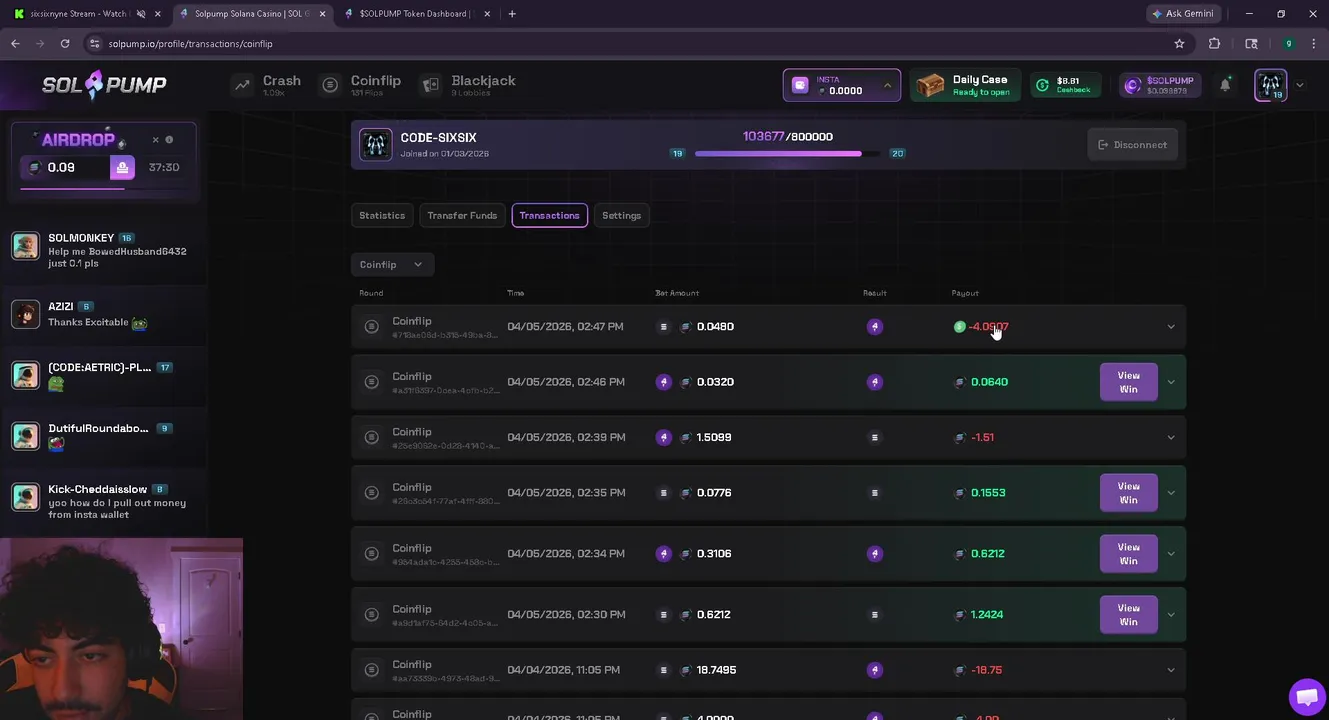
Task: Click the SOL PUMP logo
Action: pos(104,85)
